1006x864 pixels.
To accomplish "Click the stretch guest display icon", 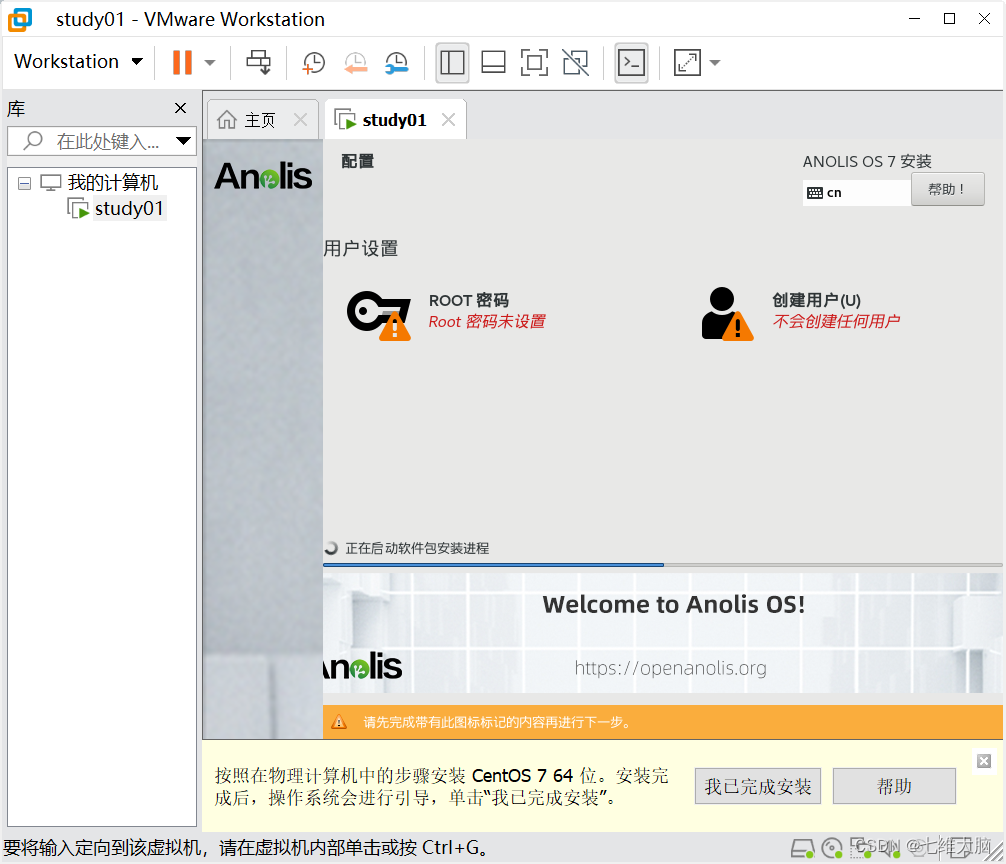I will [x=687, y=63].
